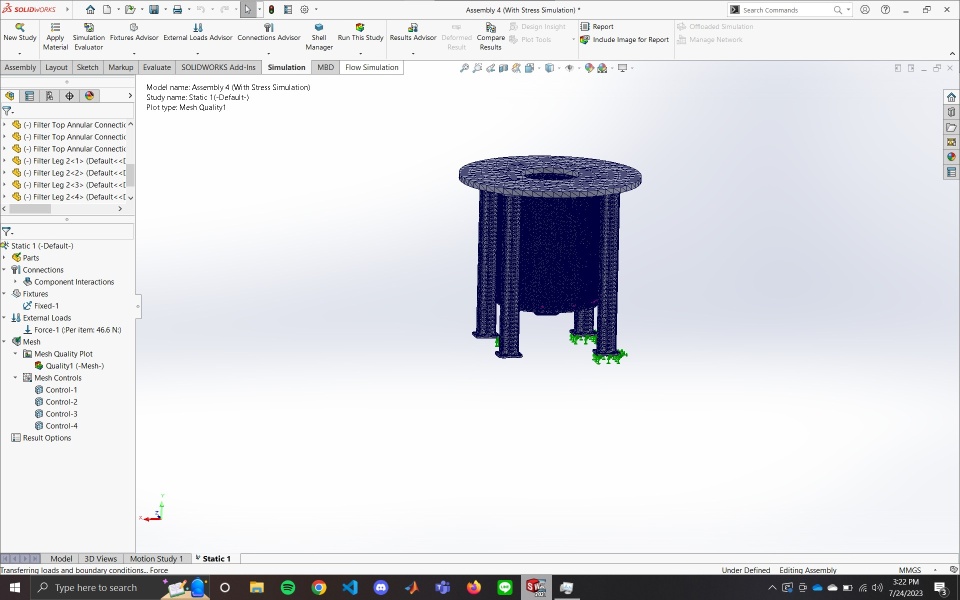The width and height of the screenshot is (960, 600).
Task: Click Include Image for Report
Action: click(x=624, y=39)
